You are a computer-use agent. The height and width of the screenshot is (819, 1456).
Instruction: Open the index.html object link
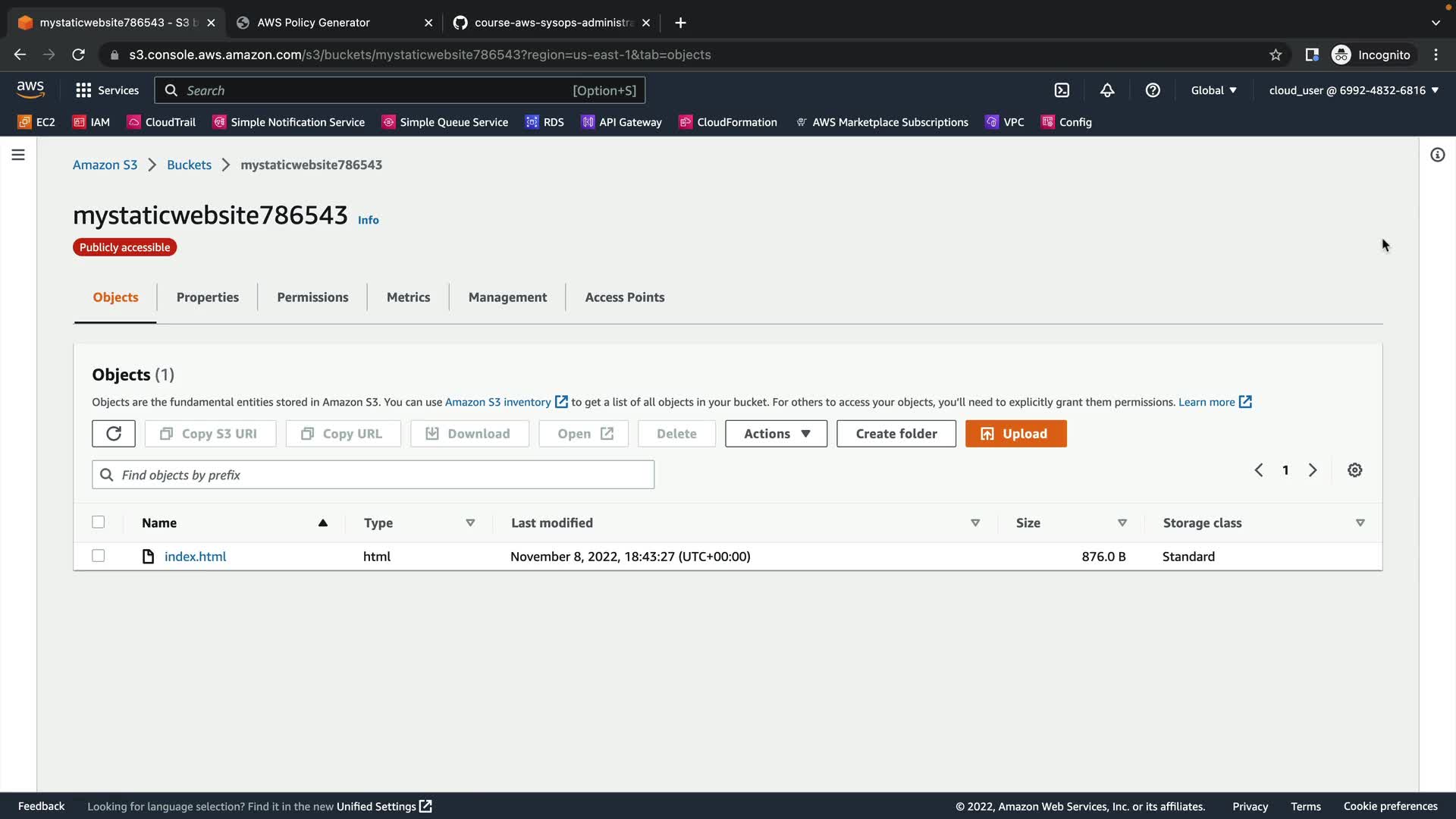[195, 557]
